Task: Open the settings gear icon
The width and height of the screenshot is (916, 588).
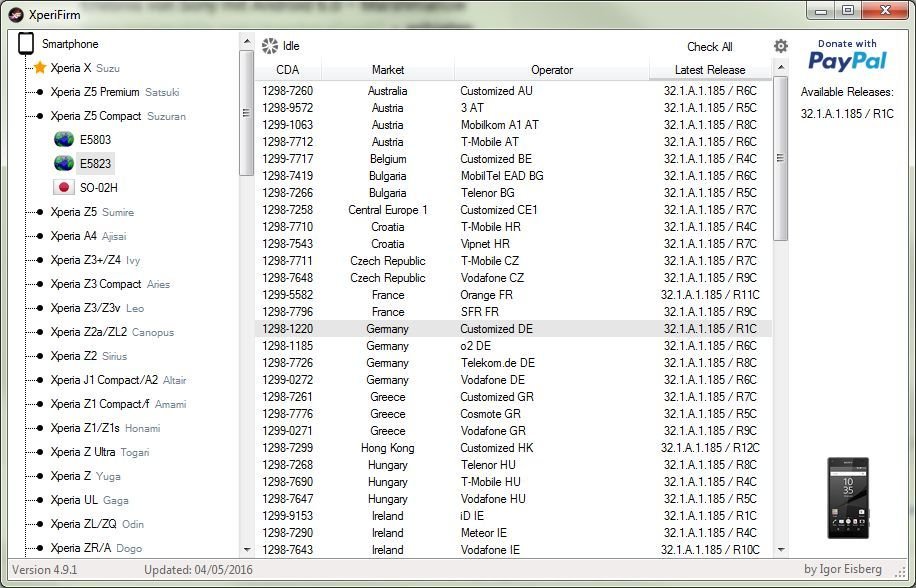Action: 781,46
